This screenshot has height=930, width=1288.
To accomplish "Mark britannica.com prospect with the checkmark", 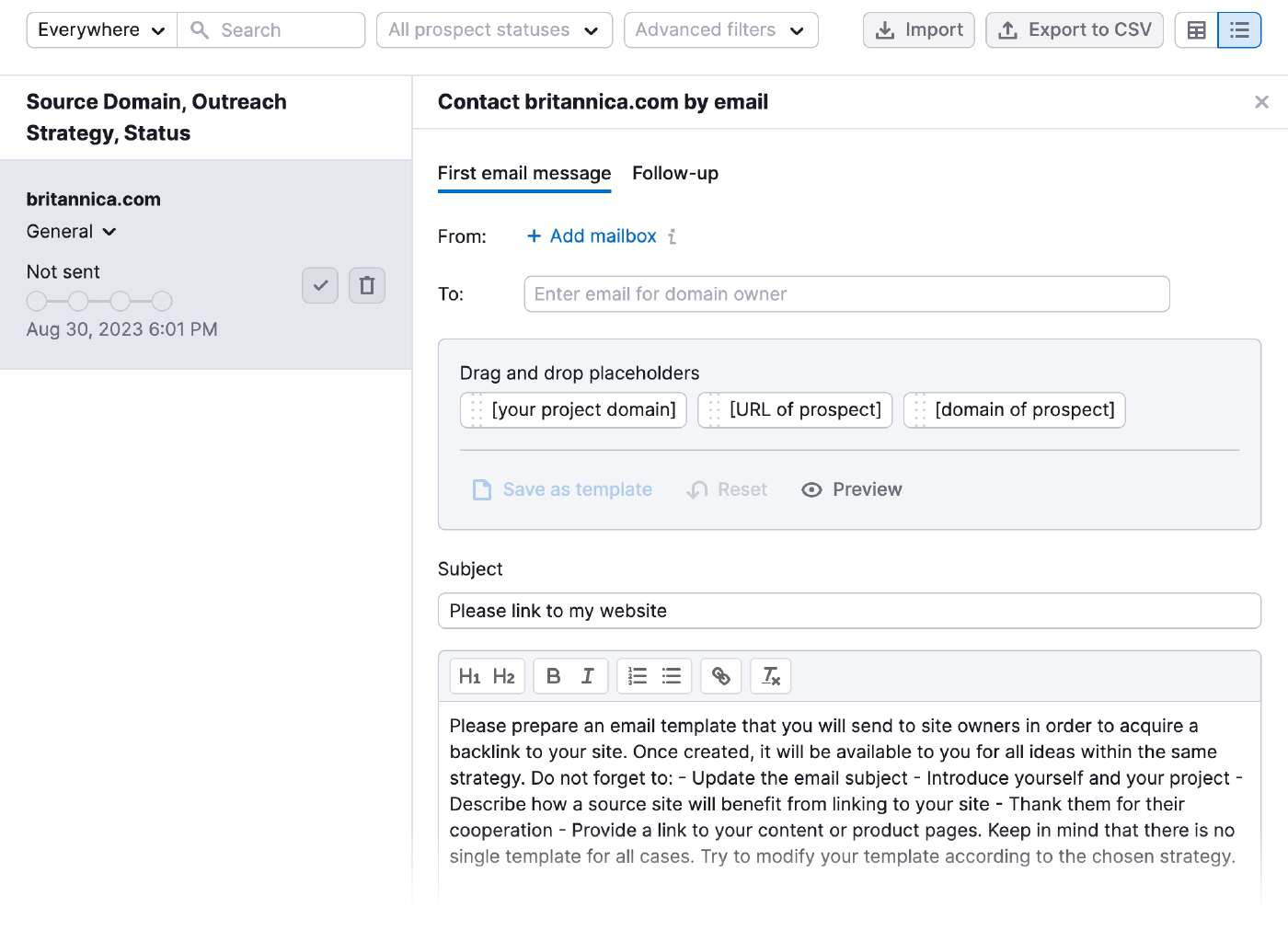I will coord(320,285).
